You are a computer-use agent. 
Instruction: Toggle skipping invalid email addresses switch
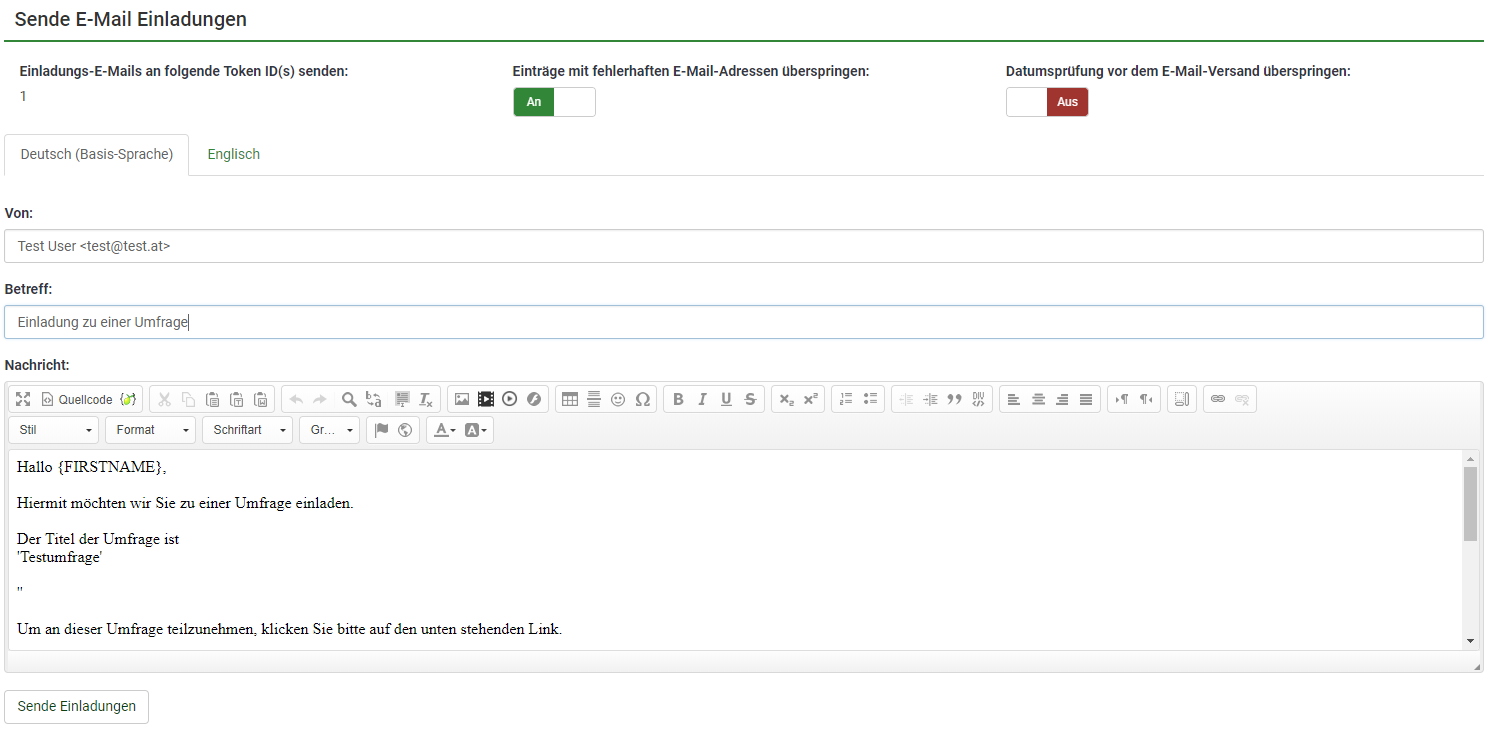click(554, 102)
